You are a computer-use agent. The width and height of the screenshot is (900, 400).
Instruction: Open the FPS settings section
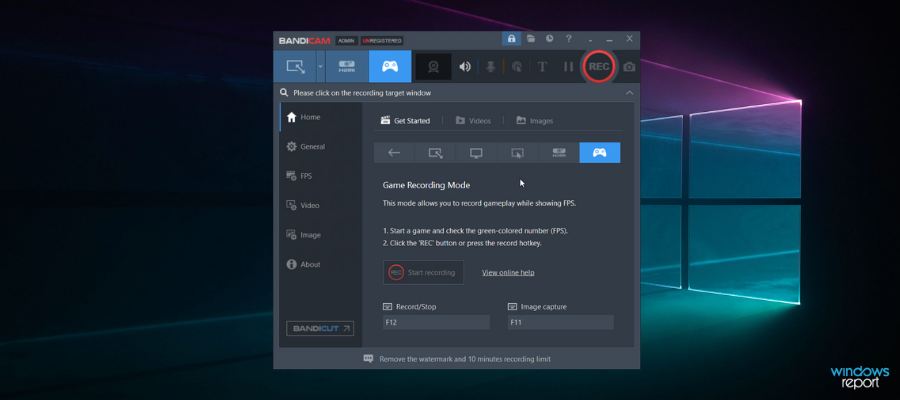(320, 176)
